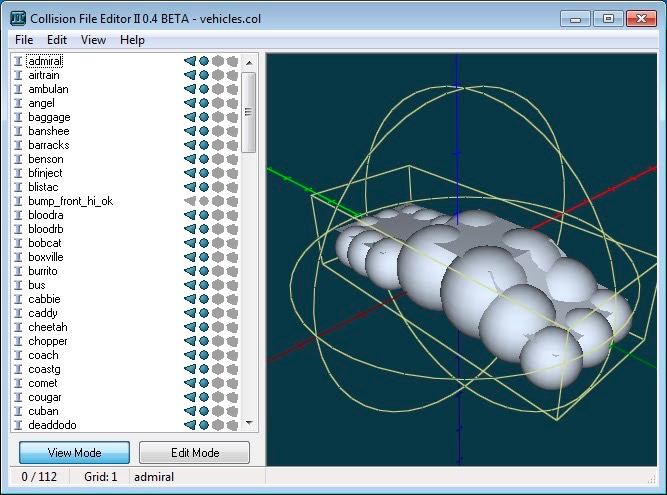Click the last gray icon in admiral row
The width and height of the screenshot is (667, 495).
coord(232,61)
